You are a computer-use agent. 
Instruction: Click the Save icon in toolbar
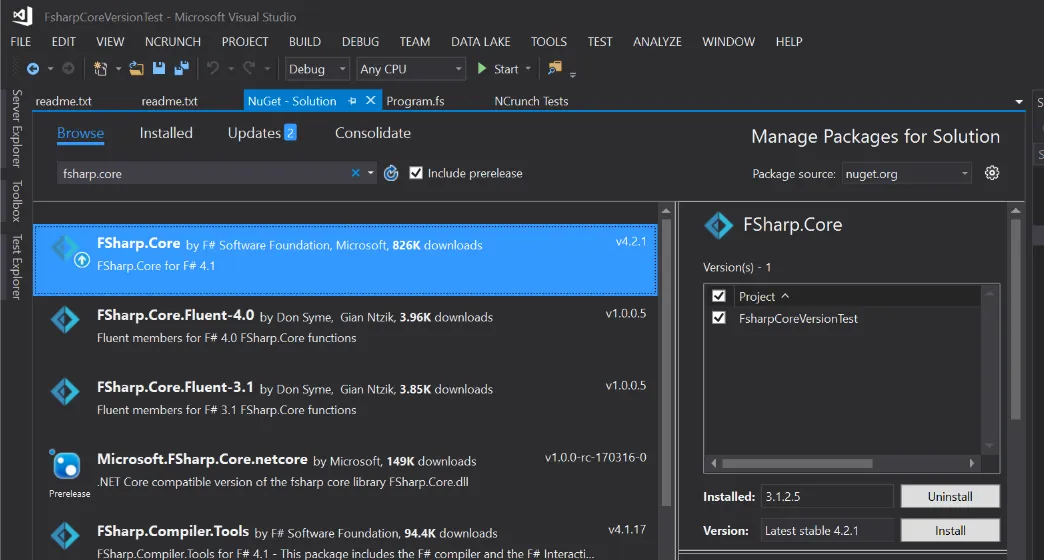tap(159, 69)
